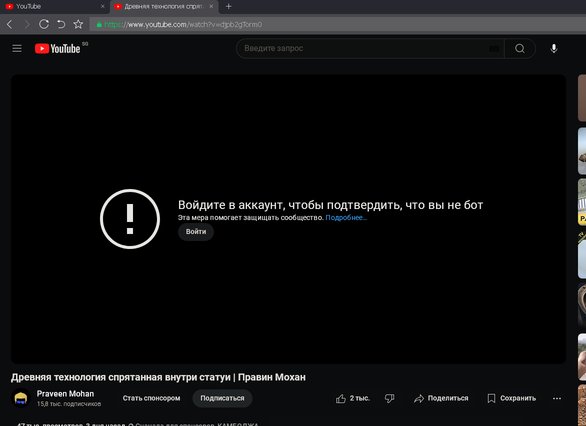The width and height of the screenshot is (586, 426).
Task: Bookmark page with star icon
Action: click(78, 24)
